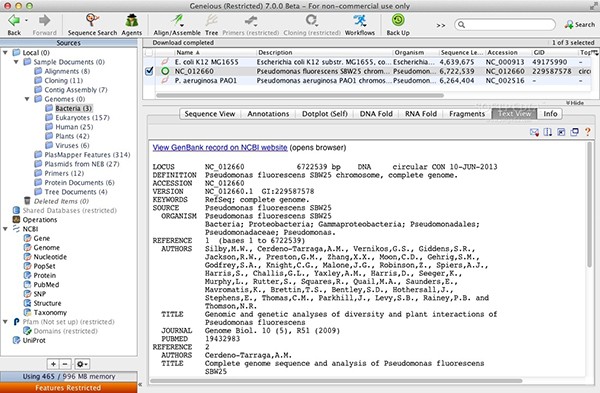Select the NCBI Nucleotide database
The height and width of the screenshot is (393, 600).
coord(45,257)
